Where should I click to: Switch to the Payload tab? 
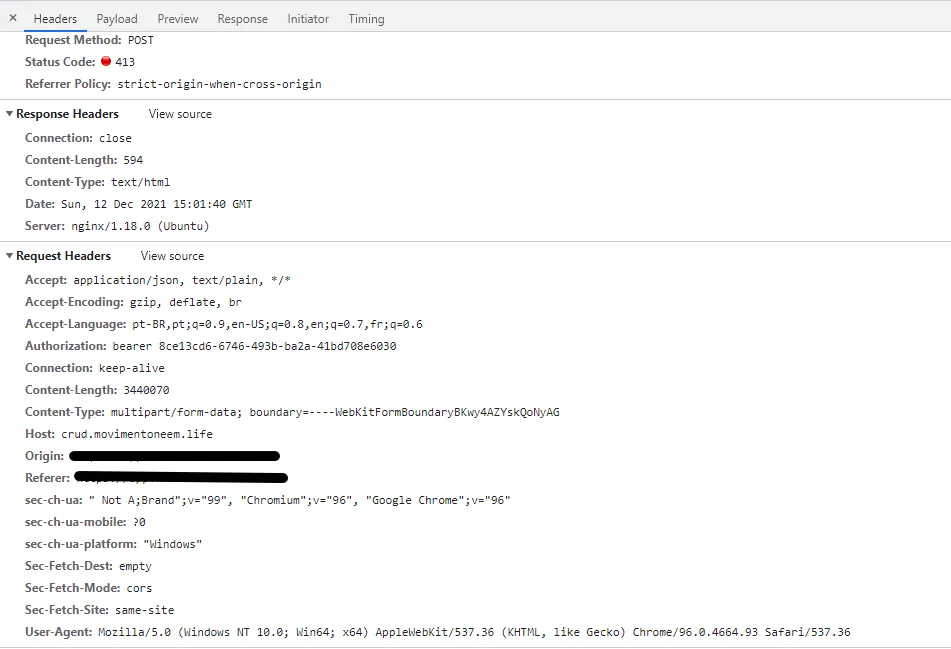(117, 19)
